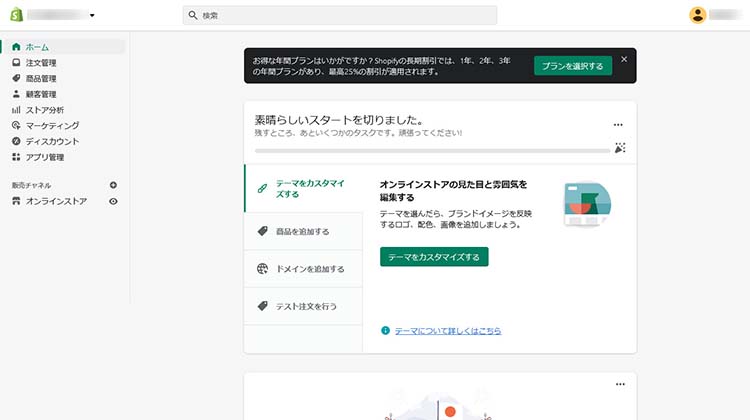Image resolution: width=750 pixels, height=420 pixels.
Task: Click heading 素晴らしいスタートを切りました。
Action: coord(339,120)
